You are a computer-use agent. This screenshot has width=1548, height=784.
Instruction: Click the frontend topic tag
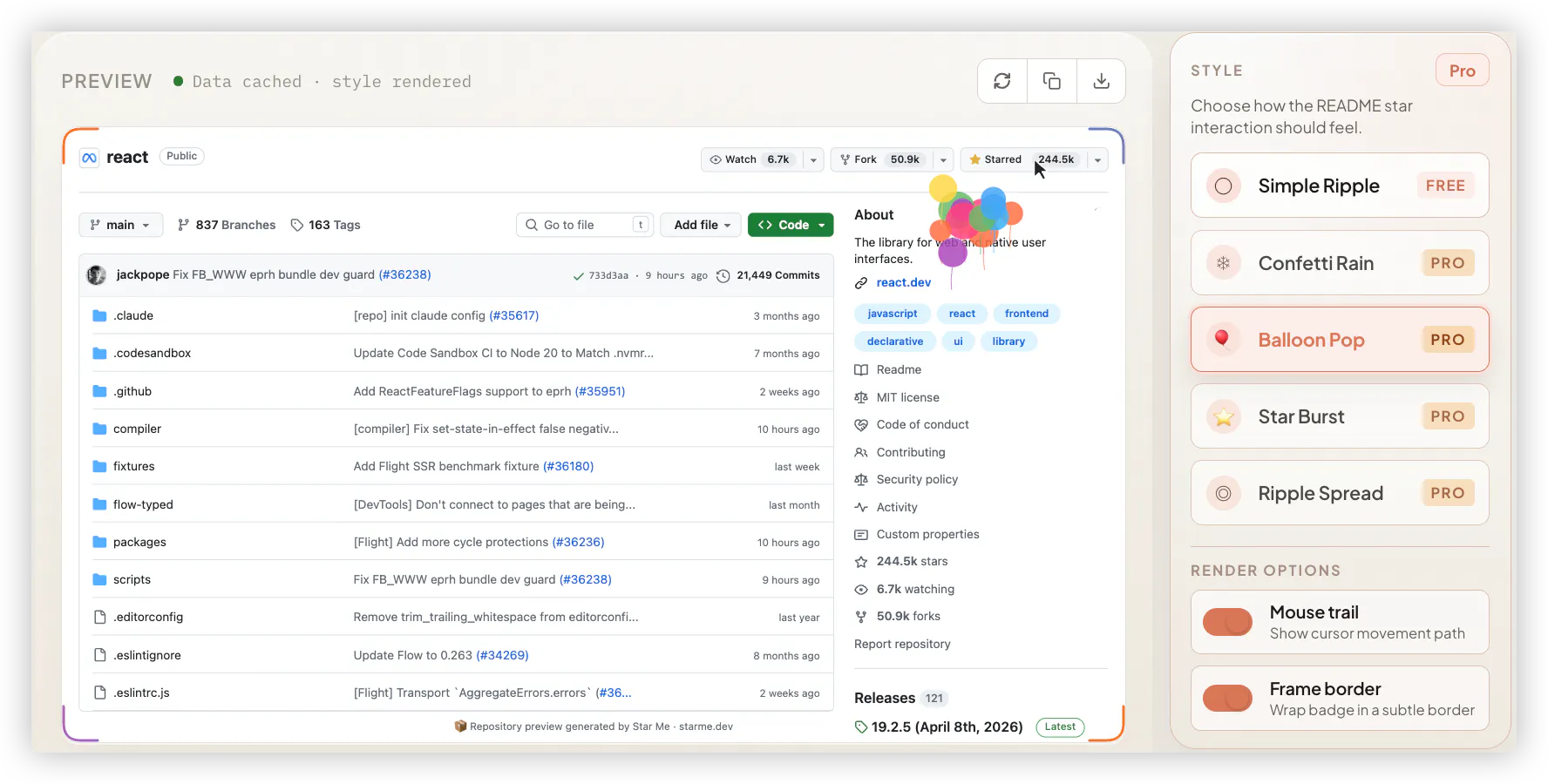[x=1027, y=314]
